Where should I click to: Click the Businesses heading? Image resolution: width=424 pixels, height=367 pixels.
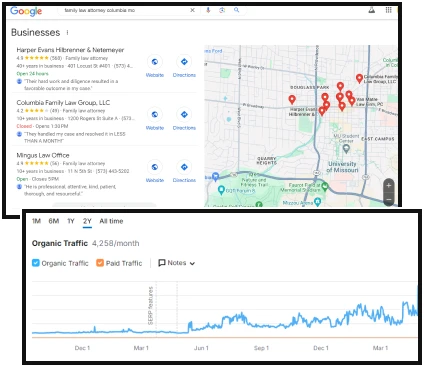click(x=35, y=33)
